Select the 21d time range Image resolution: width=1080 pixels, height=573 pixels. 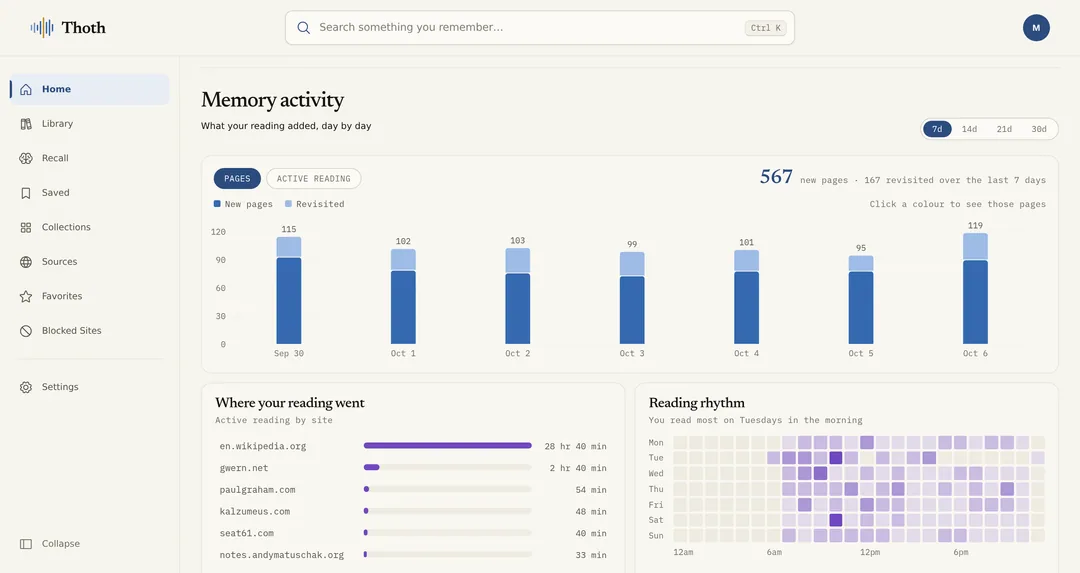point(1004,129)
